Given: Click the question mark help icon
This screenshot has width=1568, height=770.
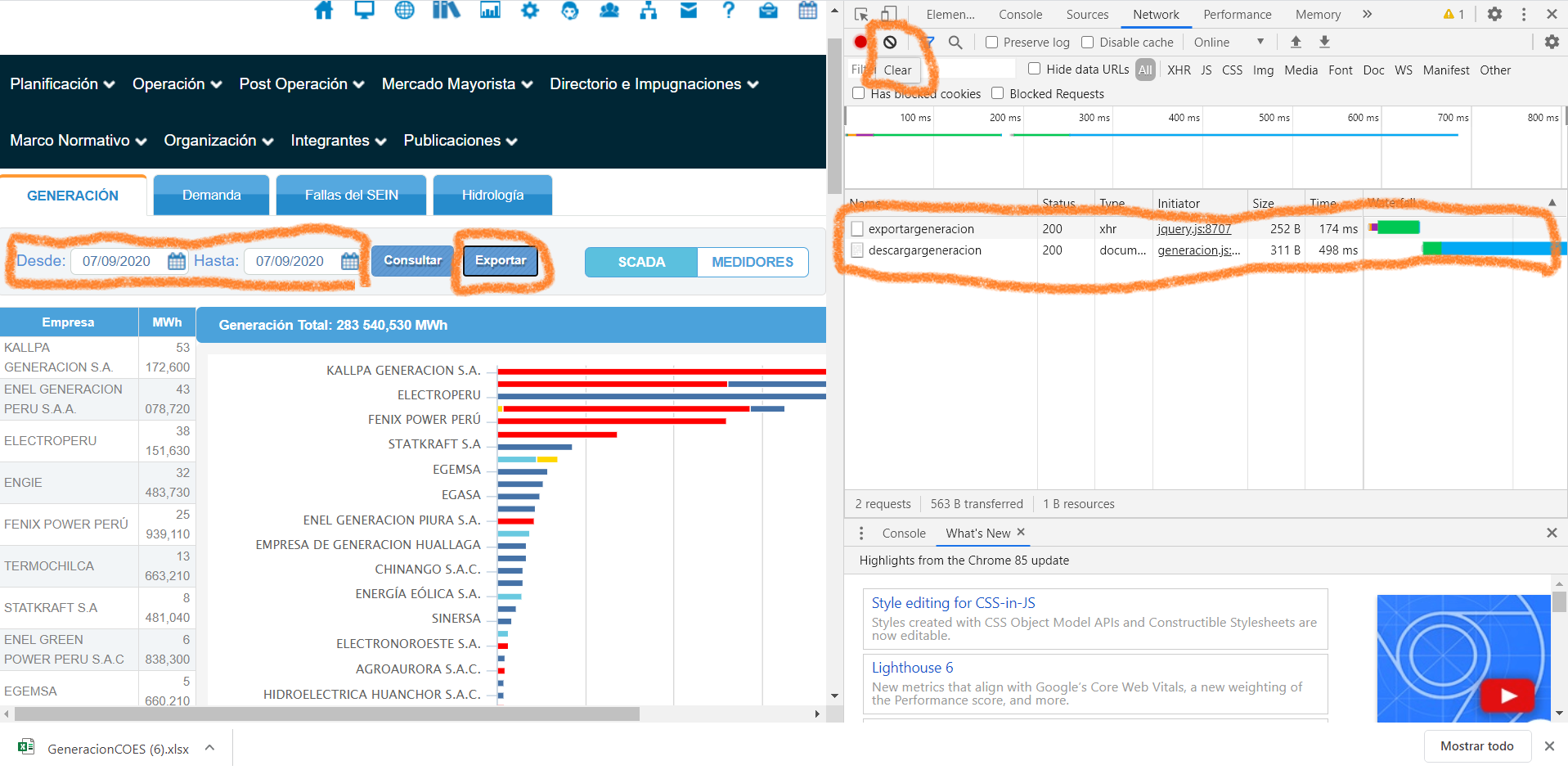Looking at the screenshot, I should [x=729, y=11].
